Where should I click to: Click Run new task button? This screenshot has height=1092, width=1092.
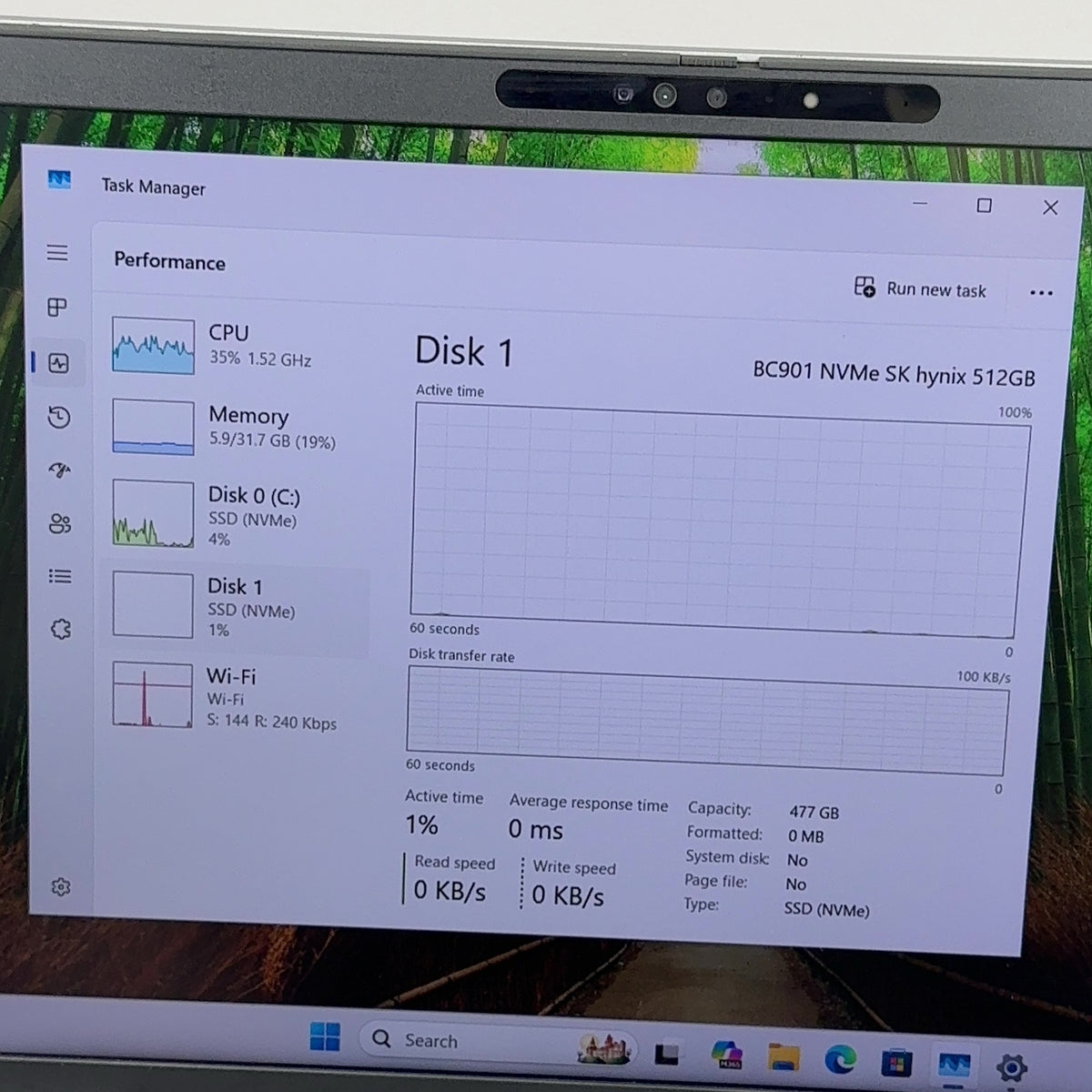click(920, 288)
